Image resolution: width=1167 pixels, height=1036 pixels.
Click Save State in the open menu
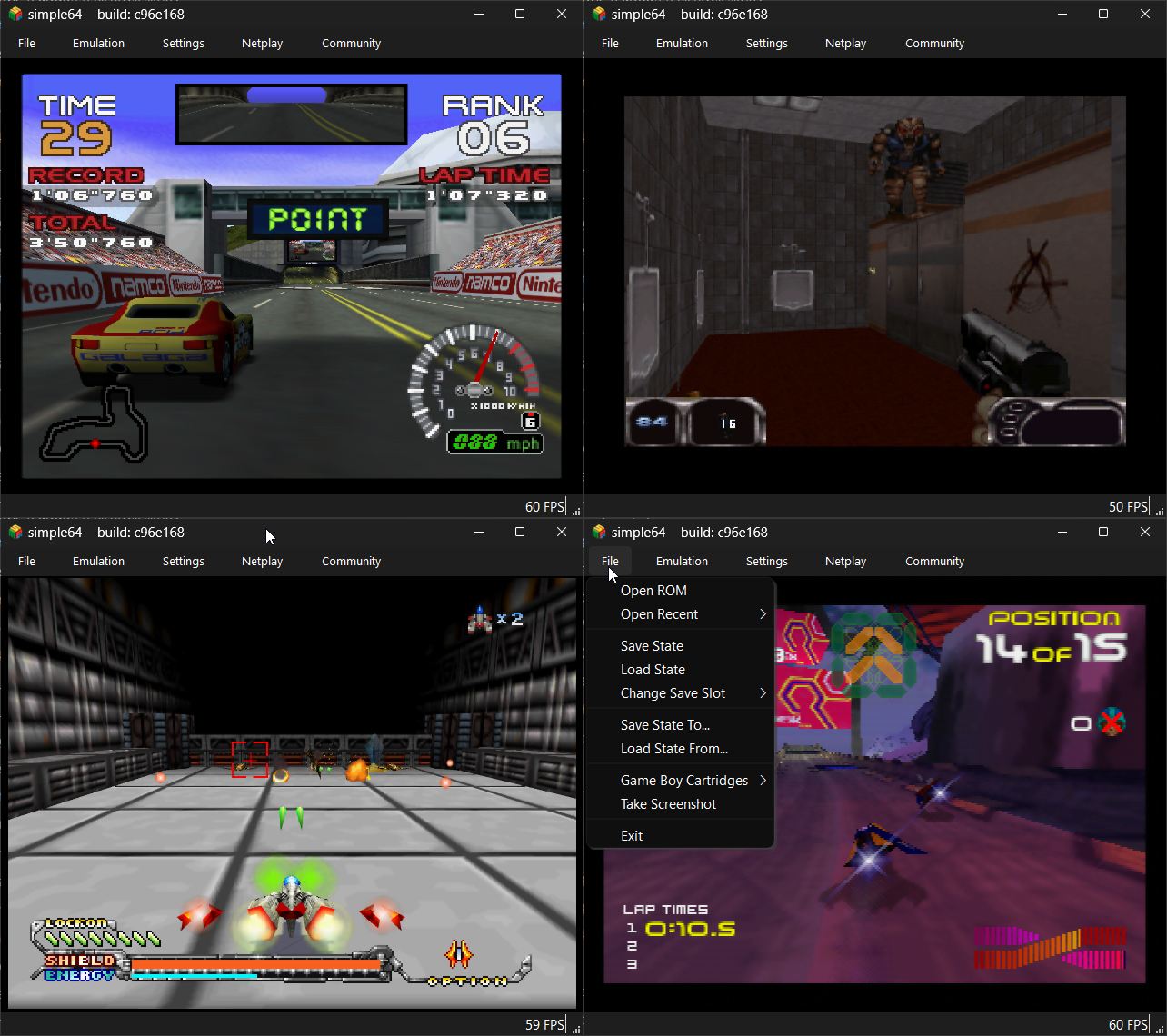652,646
